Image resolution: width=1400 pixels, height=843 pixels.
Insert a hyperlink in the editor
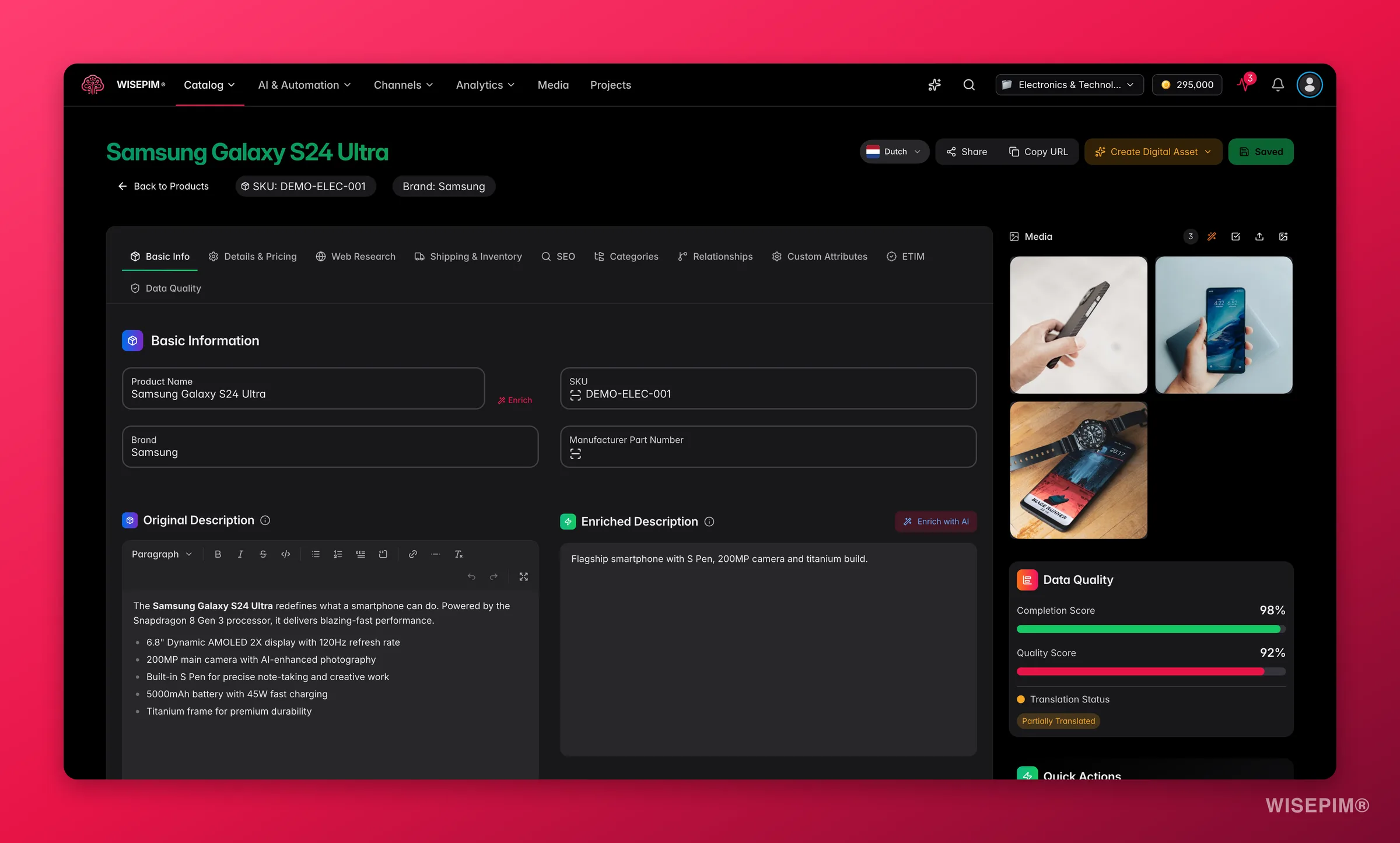[x=413, y=554]
